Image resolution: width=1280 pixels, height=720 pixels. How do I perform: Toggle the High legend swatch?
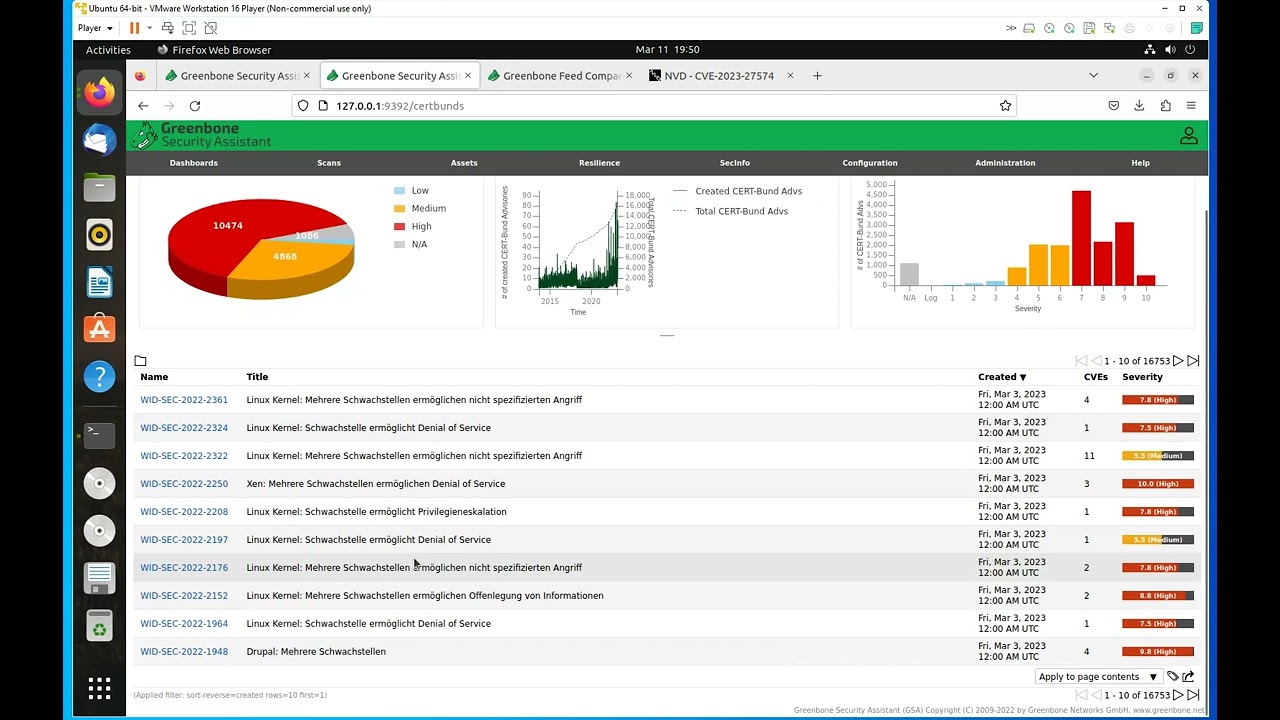pyautogui.click(x=399, y=226)
